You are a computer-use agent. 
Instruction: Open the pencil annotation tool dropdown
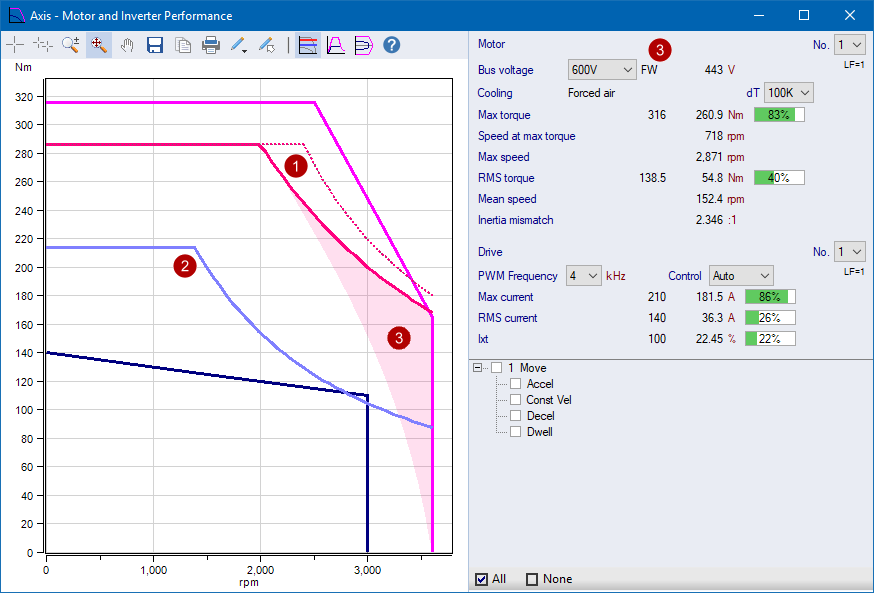[x=240, y=45]
